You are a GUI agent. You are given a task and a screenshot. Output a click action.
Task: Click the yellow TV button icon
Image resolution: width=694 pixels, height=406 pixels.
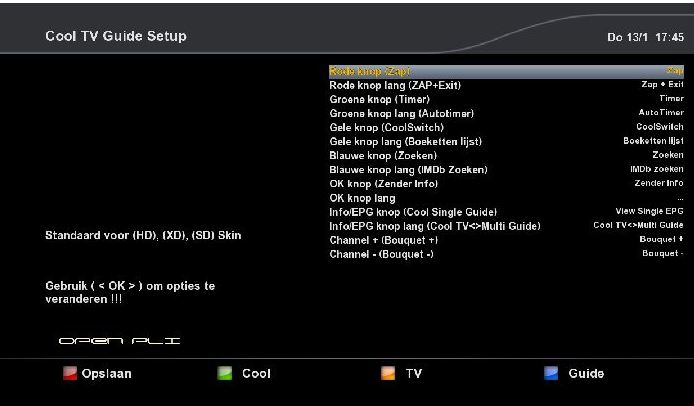tap(388, 374)
